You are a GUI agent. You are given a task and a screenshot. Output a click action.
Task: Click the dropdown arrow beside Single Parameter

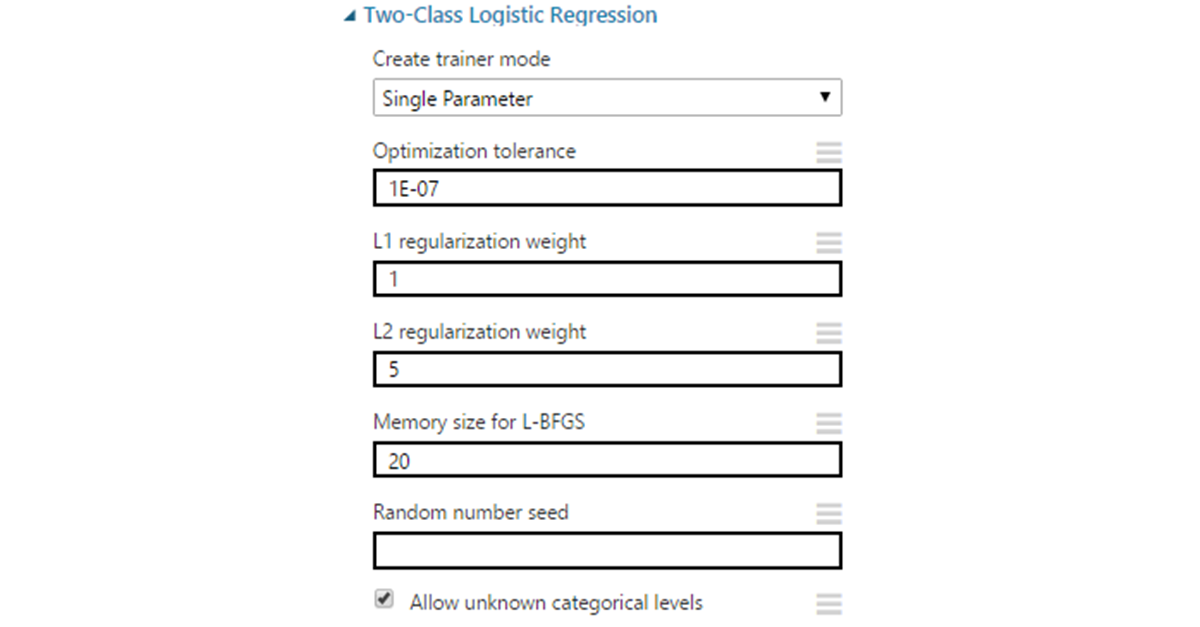coord(825,98)
